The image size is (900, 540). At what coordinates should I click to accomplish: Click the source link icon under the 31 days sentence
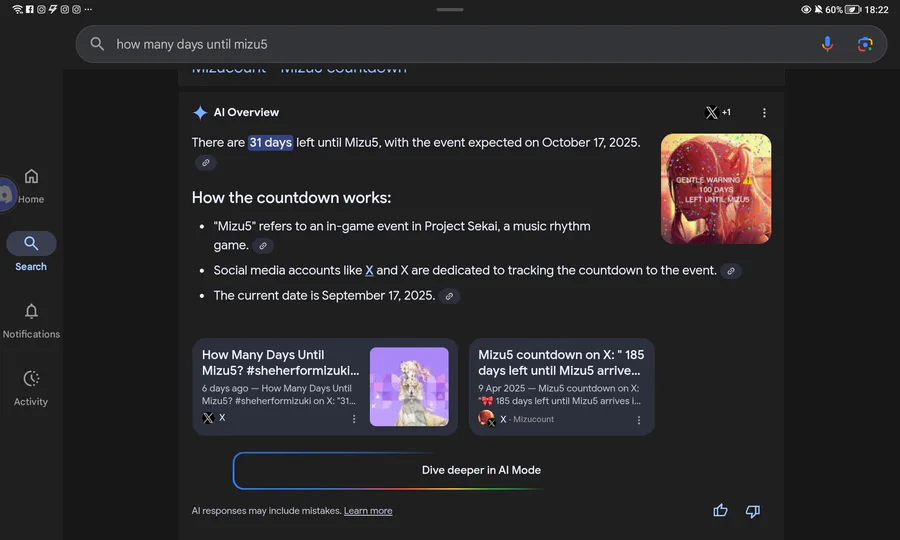205,162
